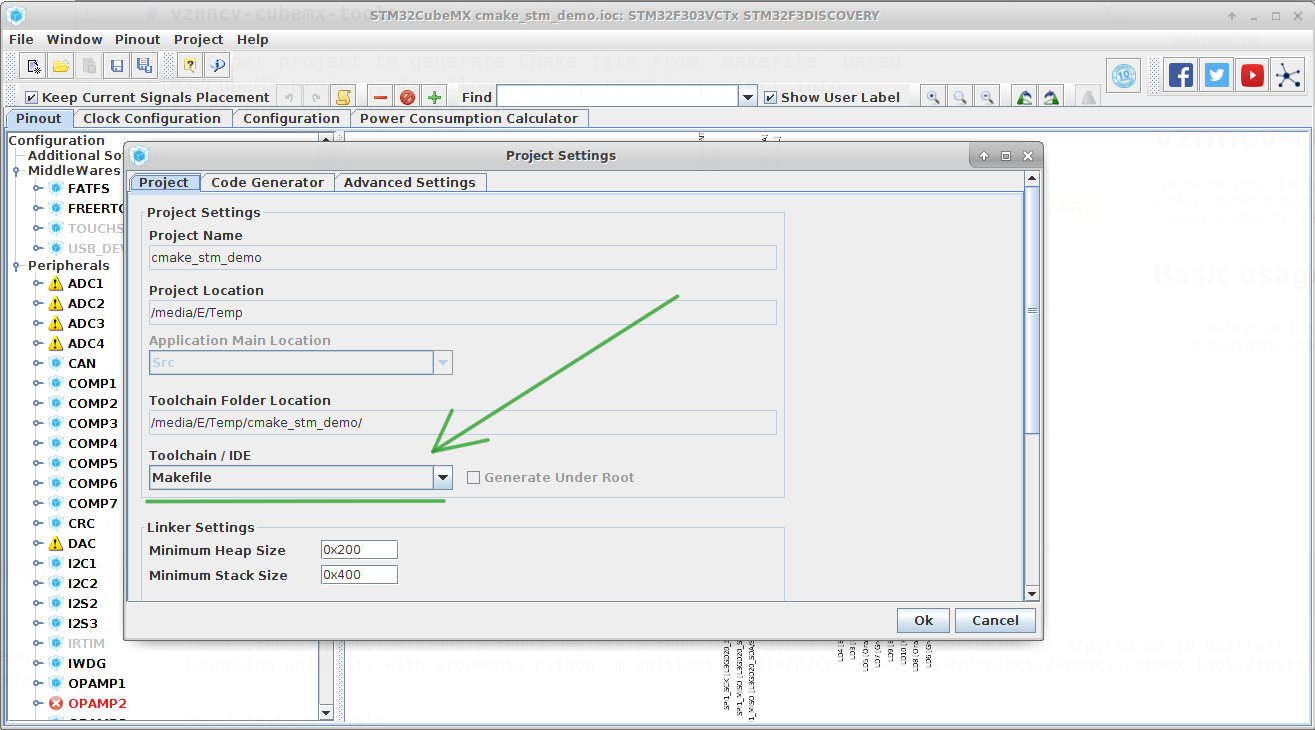
Task: Open the YouTube link icon
Action: point(1252,75)
